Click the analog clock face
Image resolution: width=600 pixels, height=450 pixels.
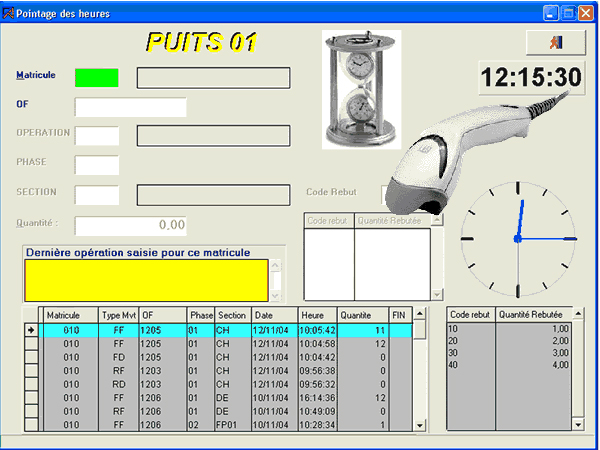pos(517,238)
